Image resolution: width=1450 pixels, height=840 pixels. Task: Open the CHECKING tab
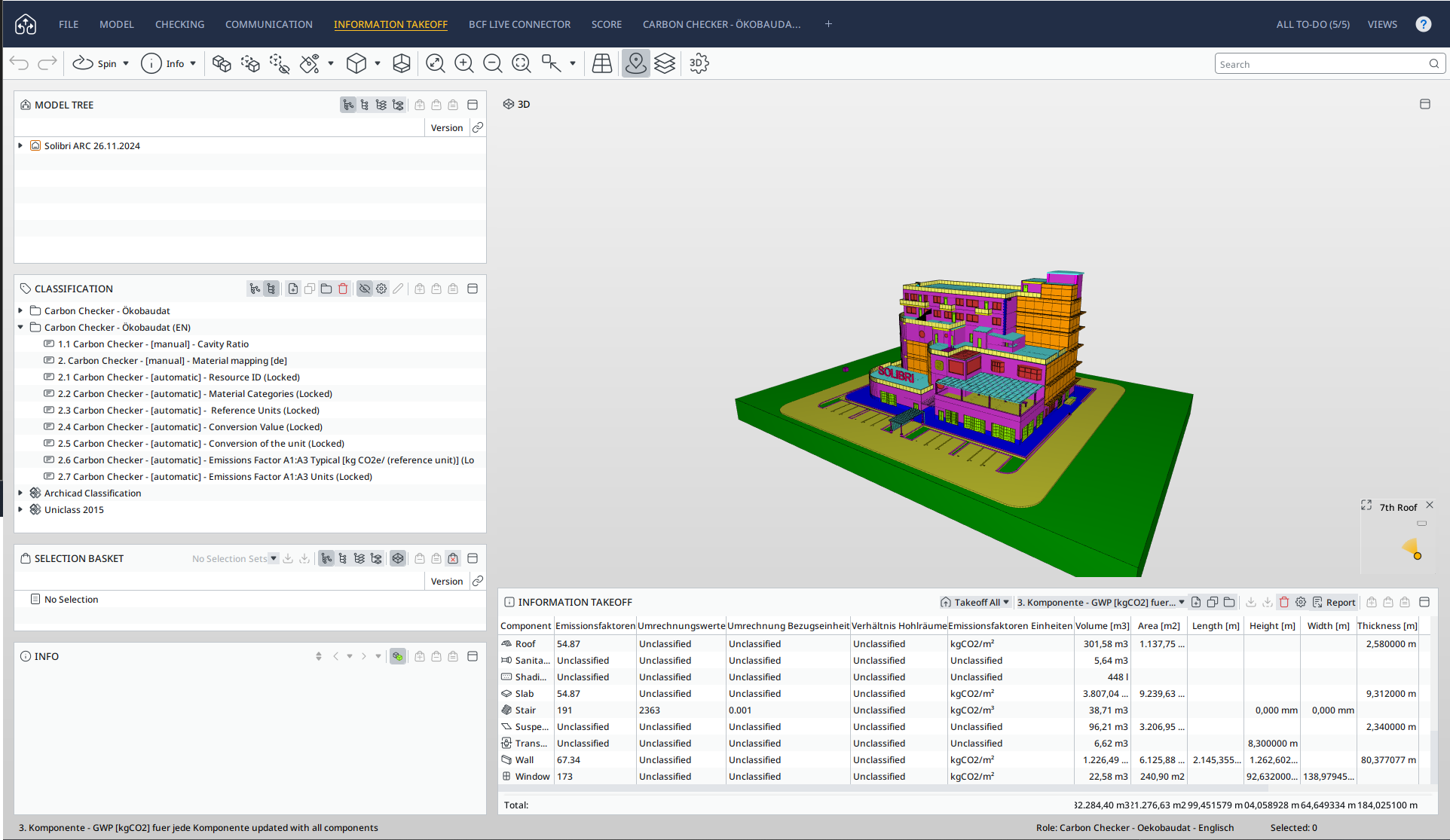[179, 24]
